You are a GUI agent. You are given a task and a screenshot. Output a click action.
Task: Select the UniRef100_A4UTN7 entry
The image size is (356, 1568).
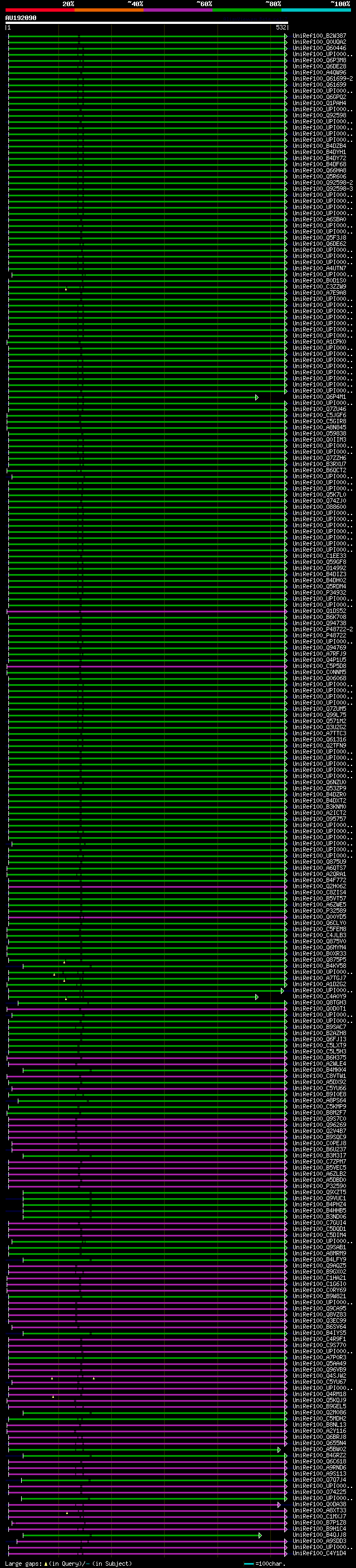pos(319,269)
